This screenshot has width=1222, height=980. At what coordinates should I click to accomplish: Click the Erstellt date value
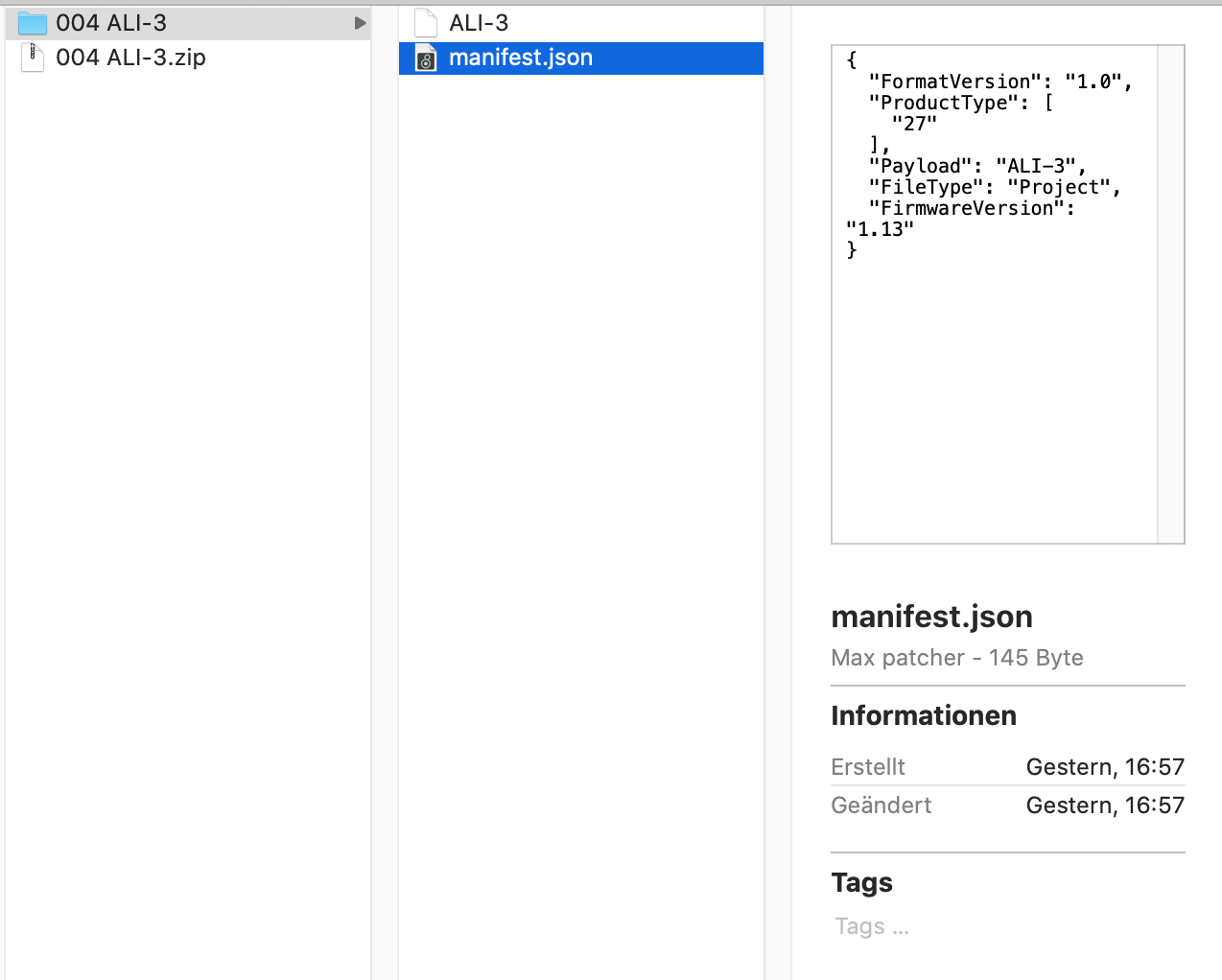(1105, 767)
